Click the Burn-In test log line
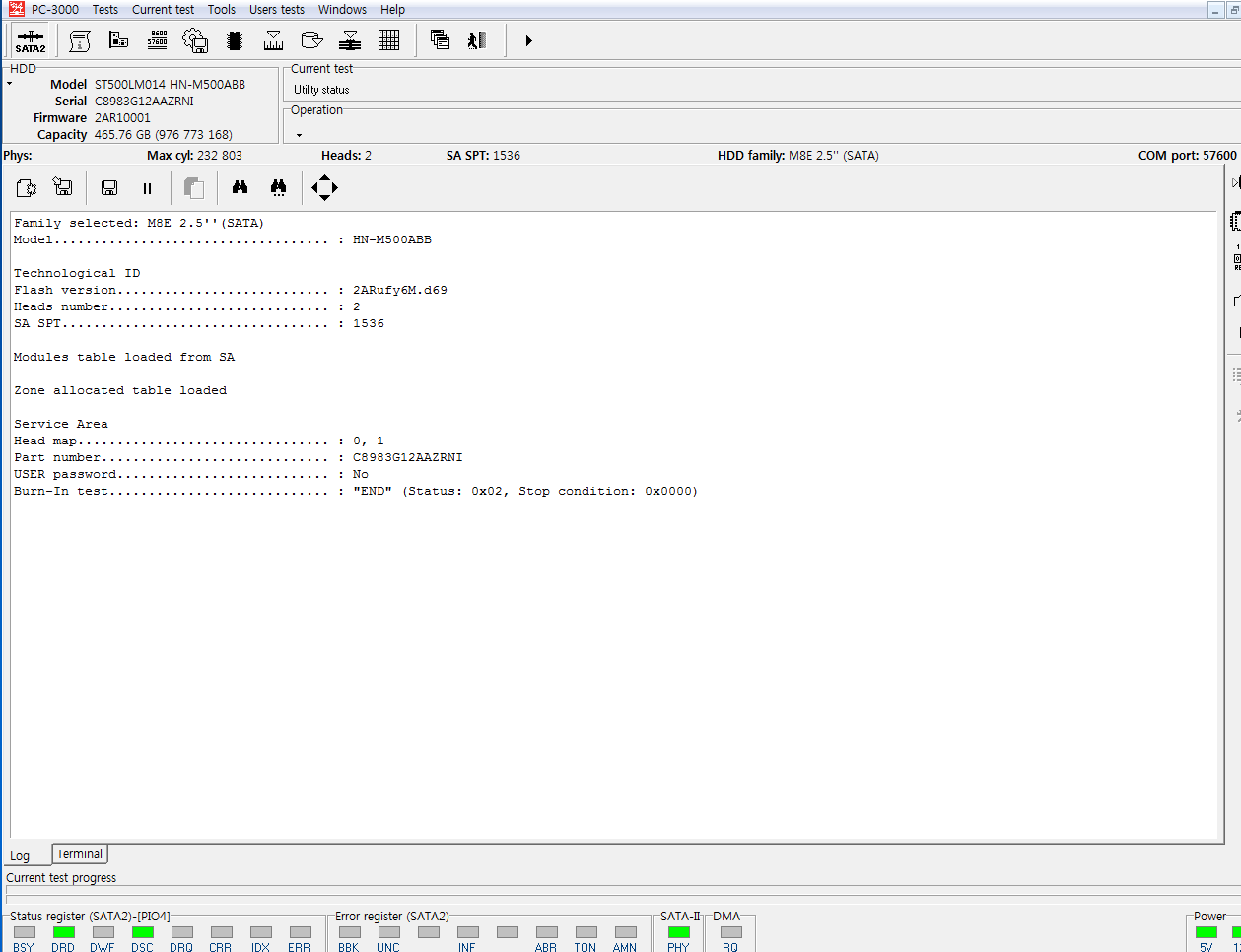 [x=355, y=492]
